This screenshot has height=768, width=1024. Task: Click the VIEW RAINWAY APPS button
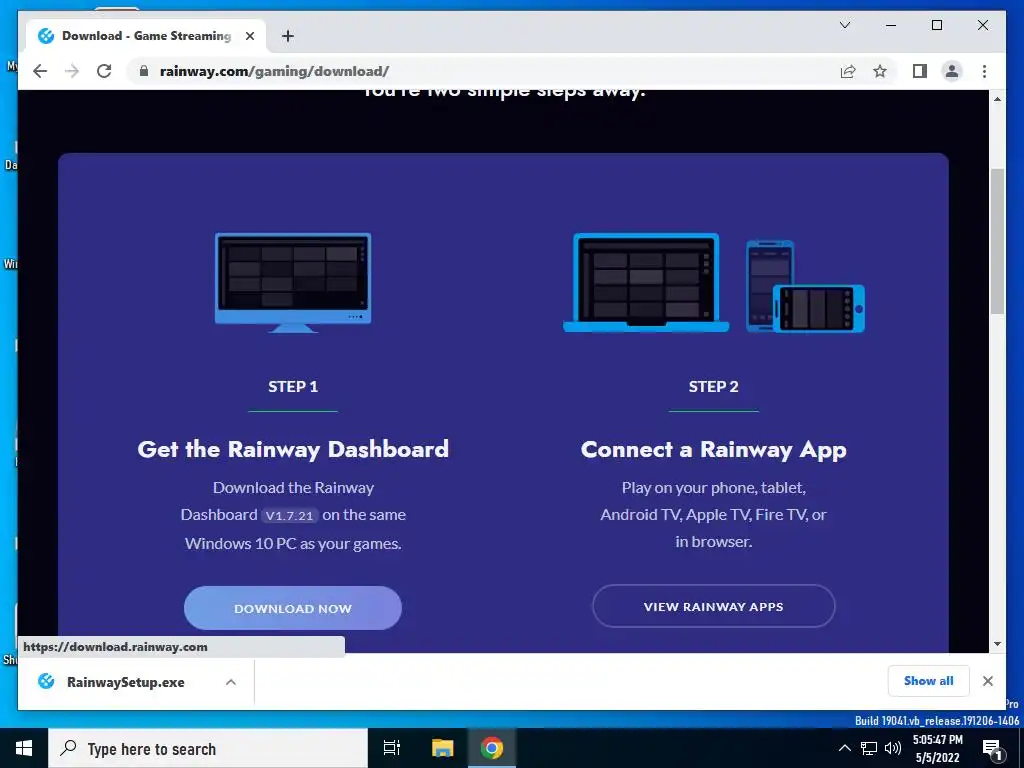713,606
